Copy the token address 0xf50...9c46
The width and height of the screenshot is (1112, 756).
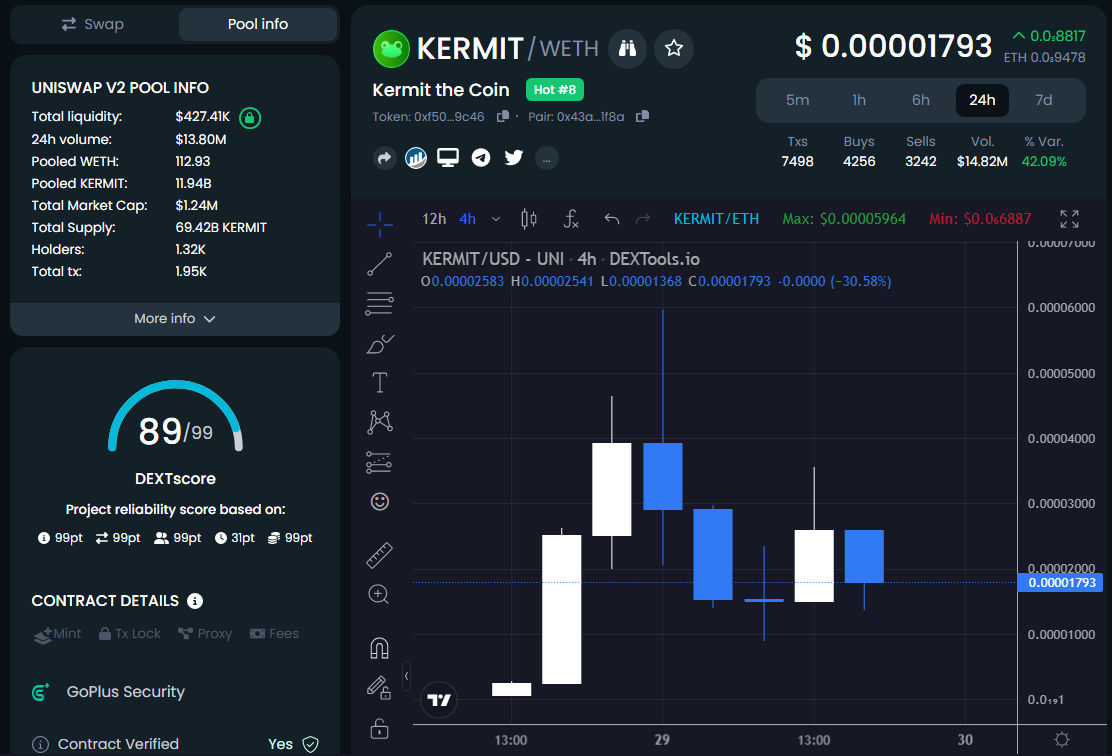(503, 116)
